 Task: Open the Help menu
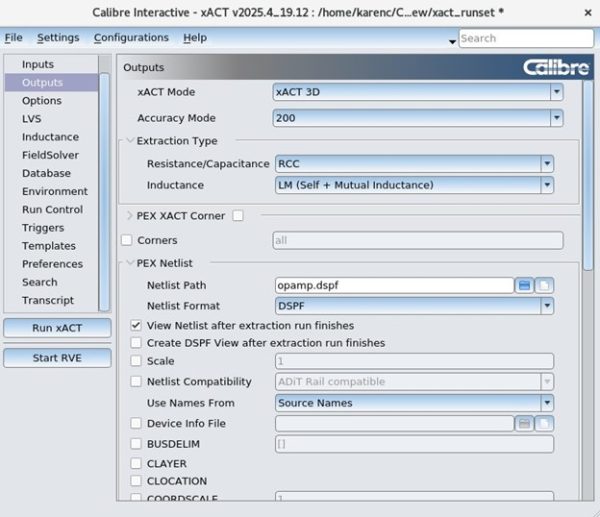195,38
